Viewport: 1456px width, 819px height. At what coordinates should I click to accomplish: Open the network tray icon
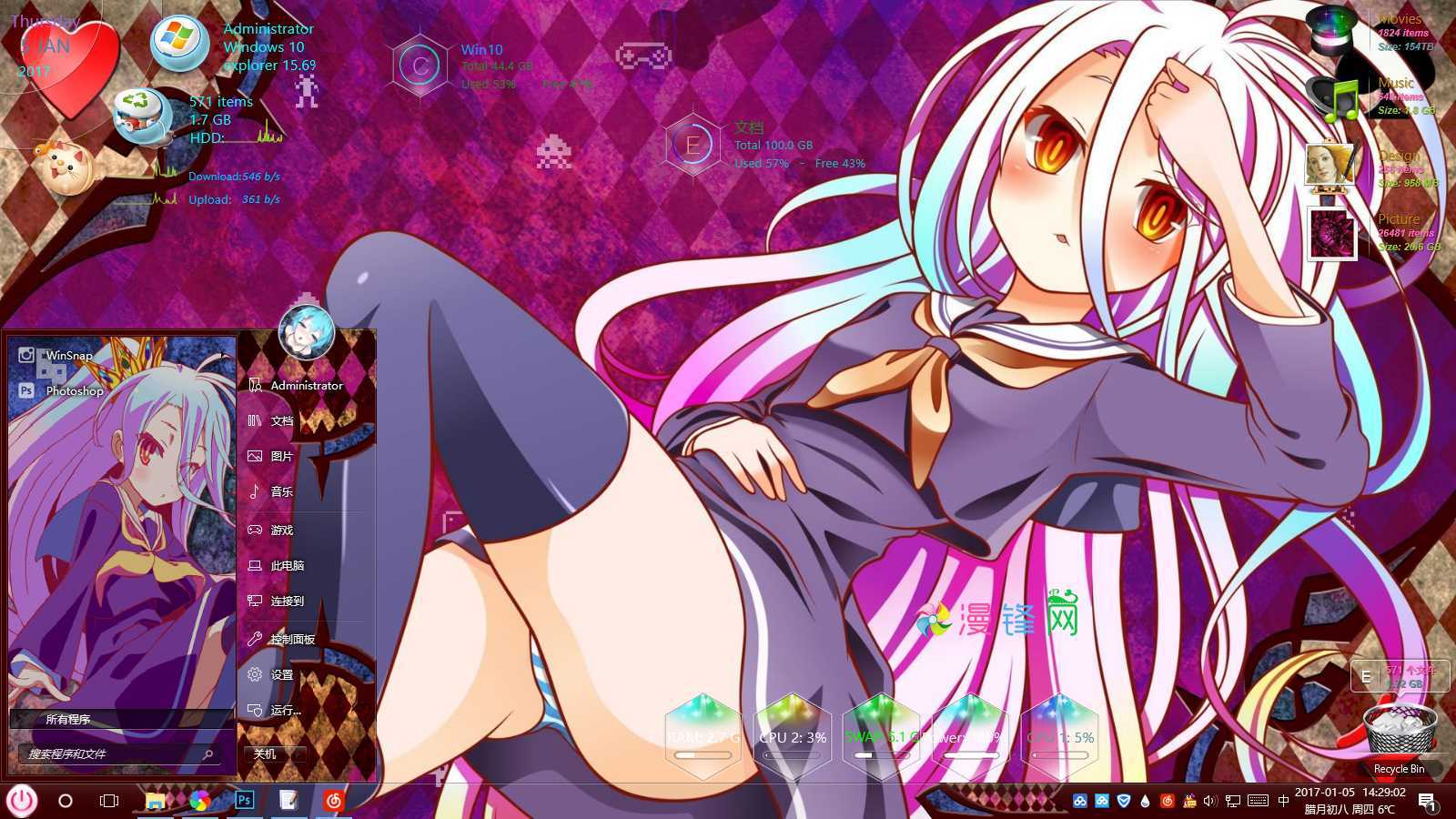[1233, 802]
